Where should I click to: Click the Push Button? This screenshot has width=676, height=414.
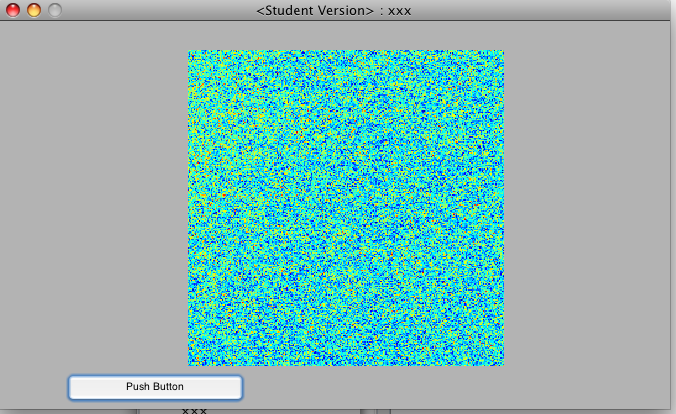155,387
